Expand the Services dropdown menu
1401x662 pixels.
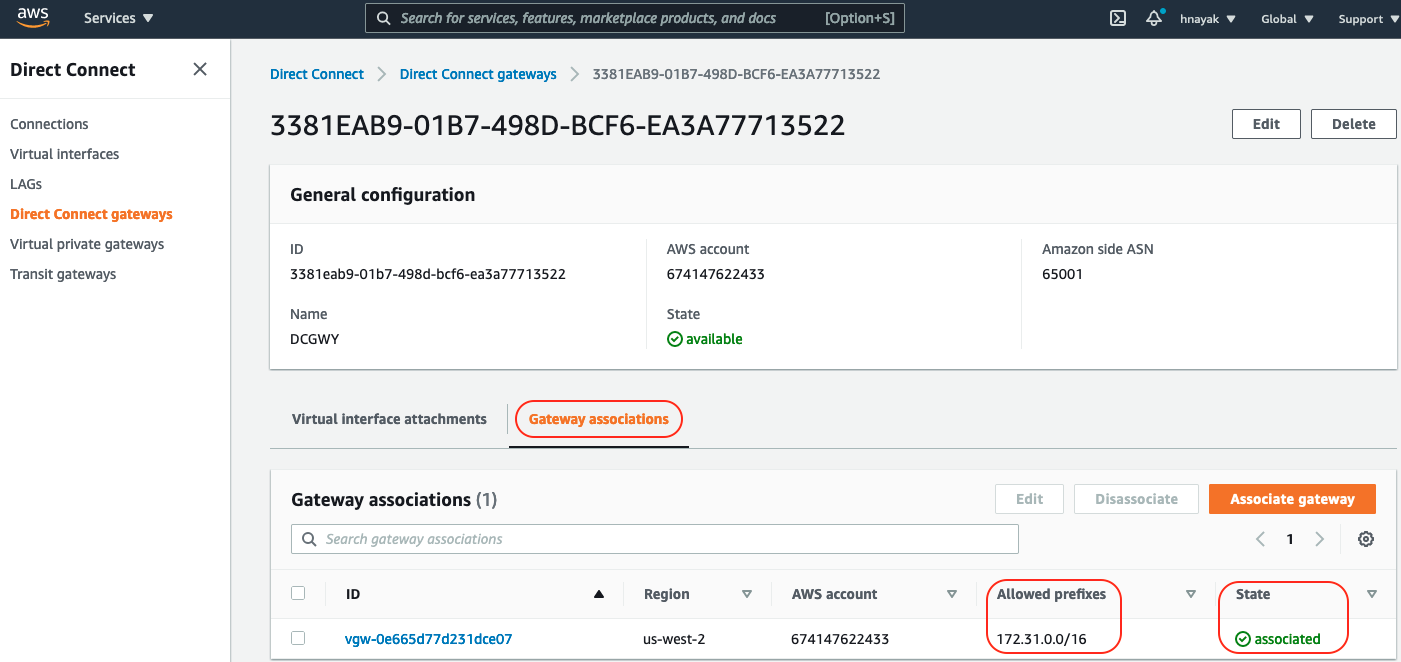pos(118,18)
